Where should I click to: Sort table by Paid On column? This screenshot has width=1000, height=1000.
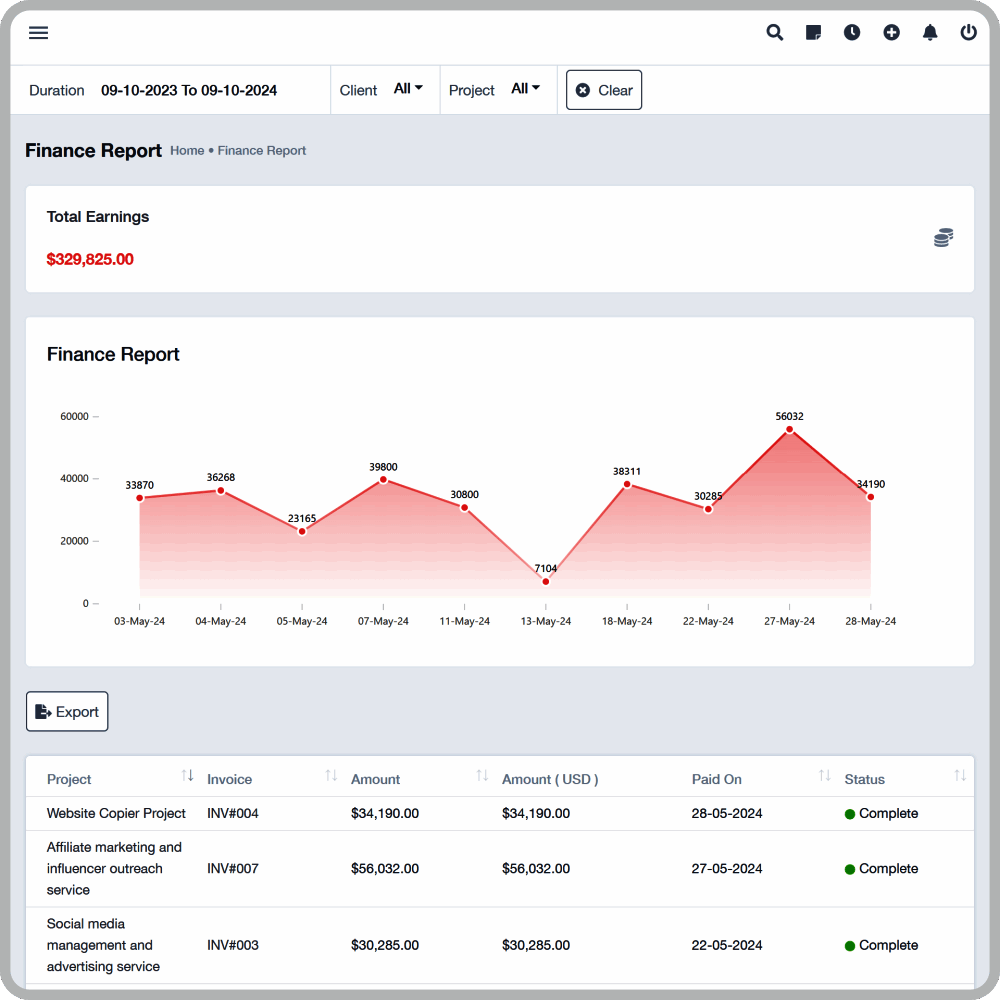824,776
